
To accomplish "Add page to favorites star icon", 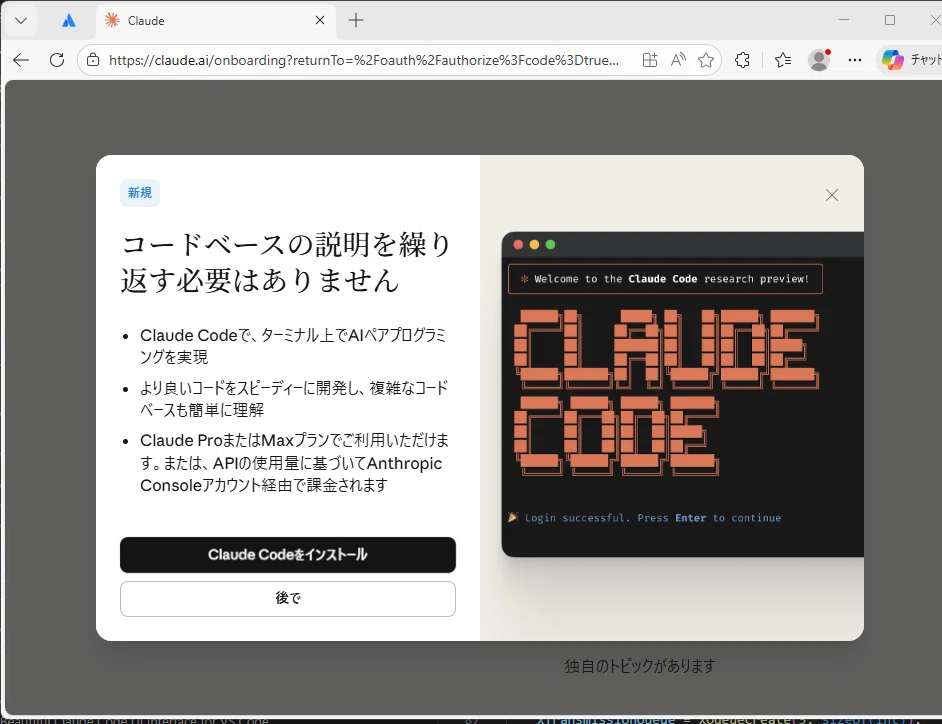I will (706, 60).
